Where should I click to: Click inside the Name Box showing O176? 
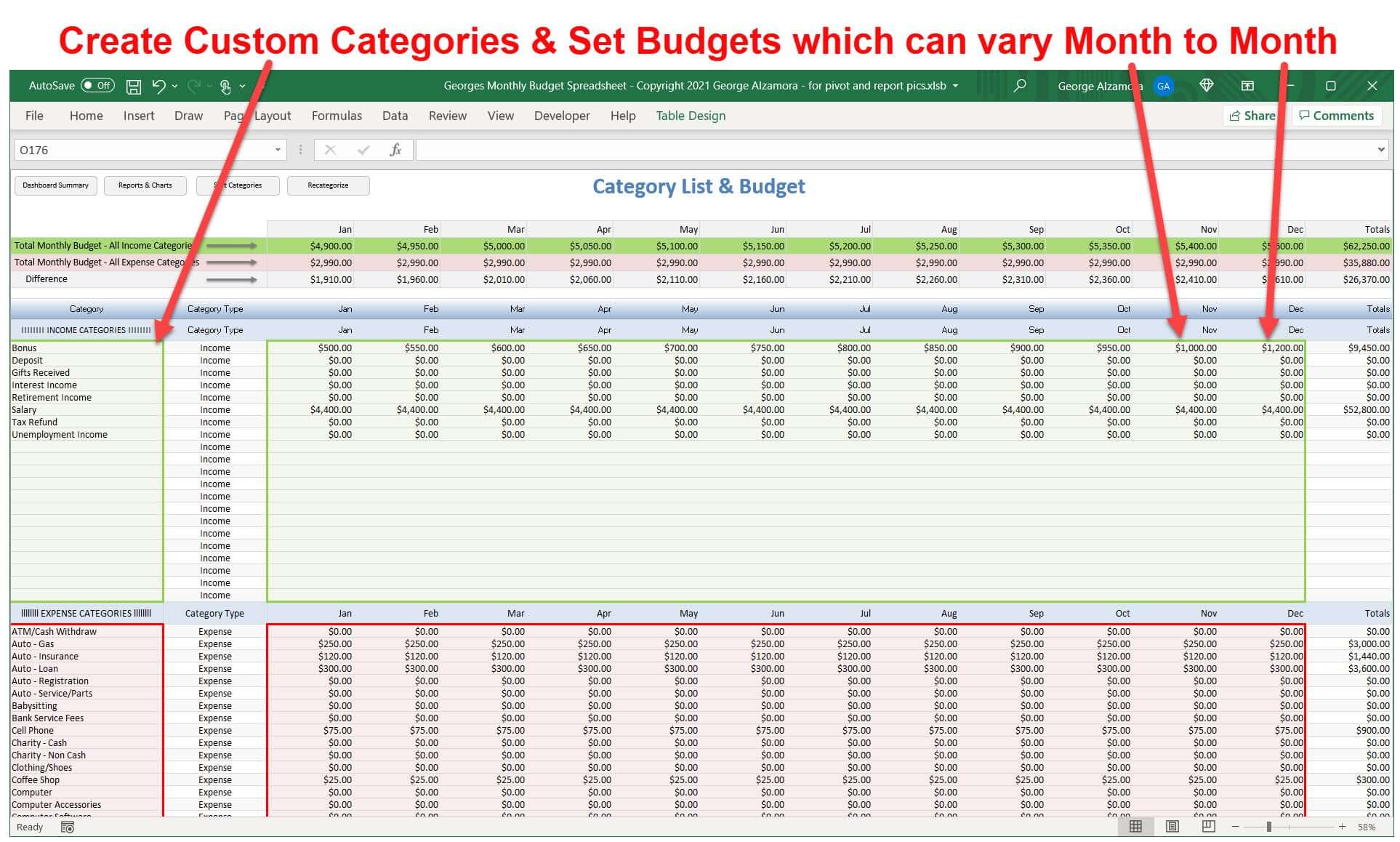[x=109, y=150]
